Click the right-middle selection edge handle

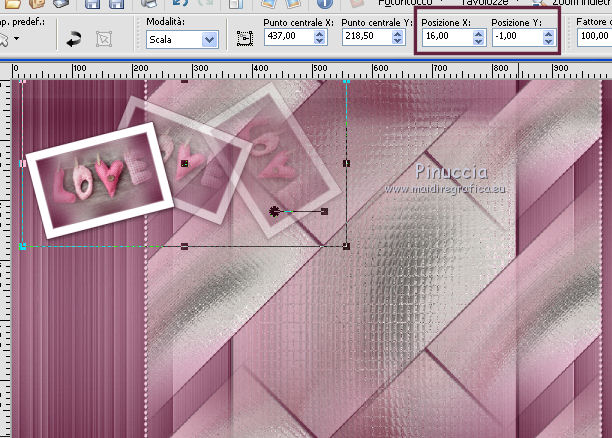pos(346,163)
